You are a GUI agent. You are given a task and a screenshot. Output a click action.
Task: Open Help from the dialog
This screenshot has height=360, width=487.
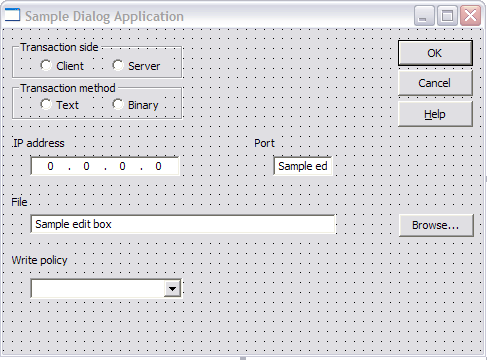point(435,114)
